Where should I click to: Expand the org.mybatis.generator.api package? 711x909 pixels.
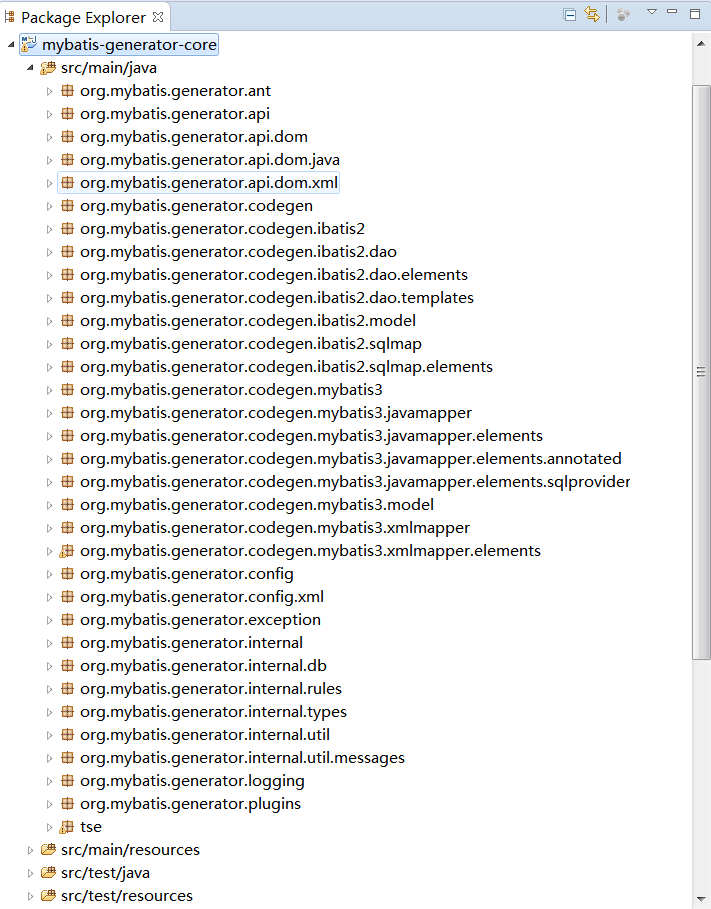(49, 114)
